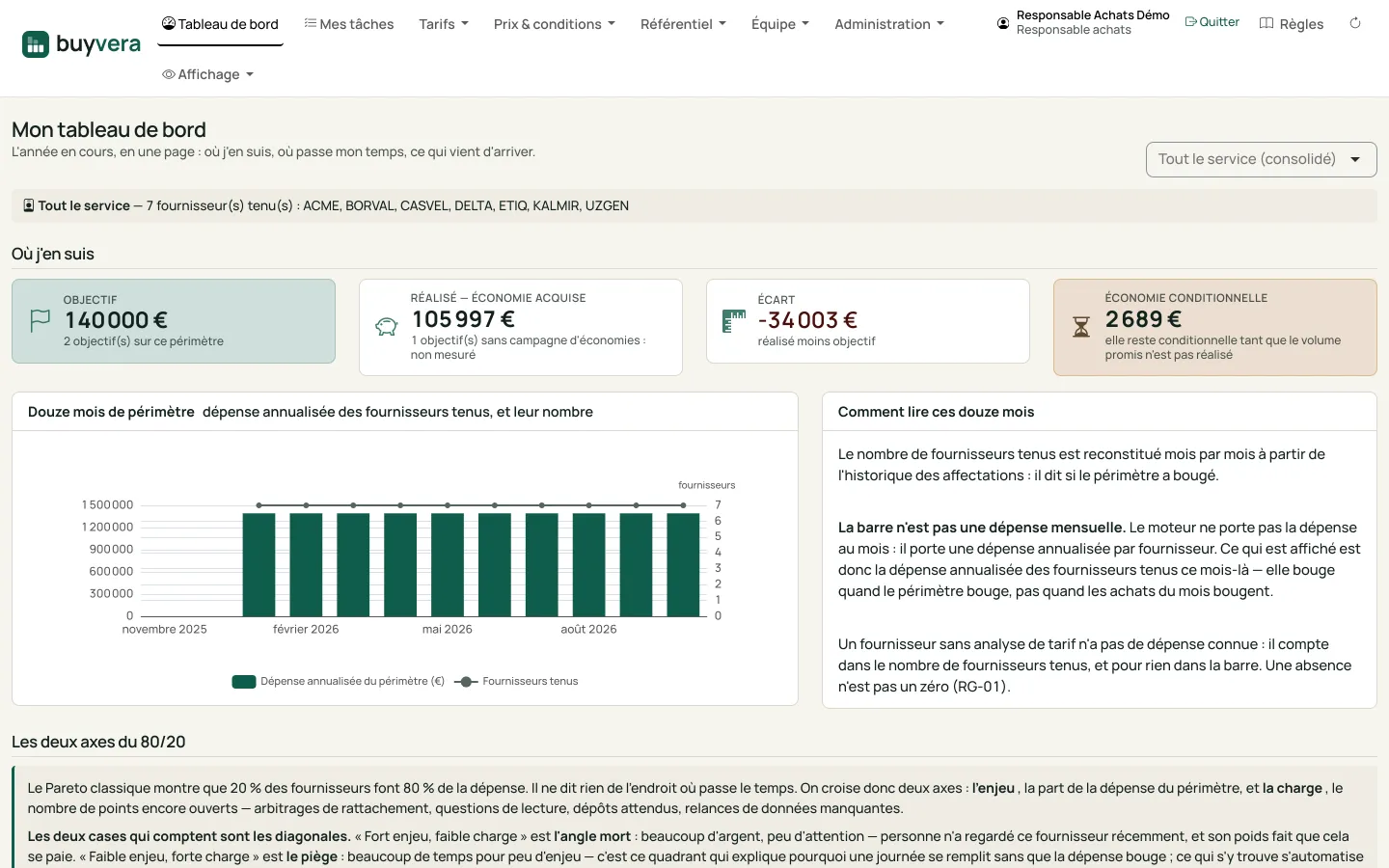Click the ruler icon on Écart card

click(734, 321)
